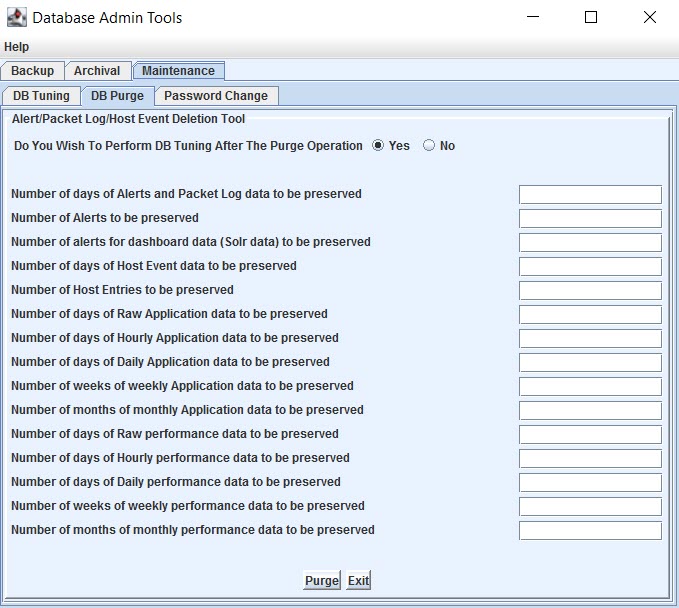Screen dimensions: 679x608
Task: Focus the dashboard Solr data alerts field
Action: (590, 243)
